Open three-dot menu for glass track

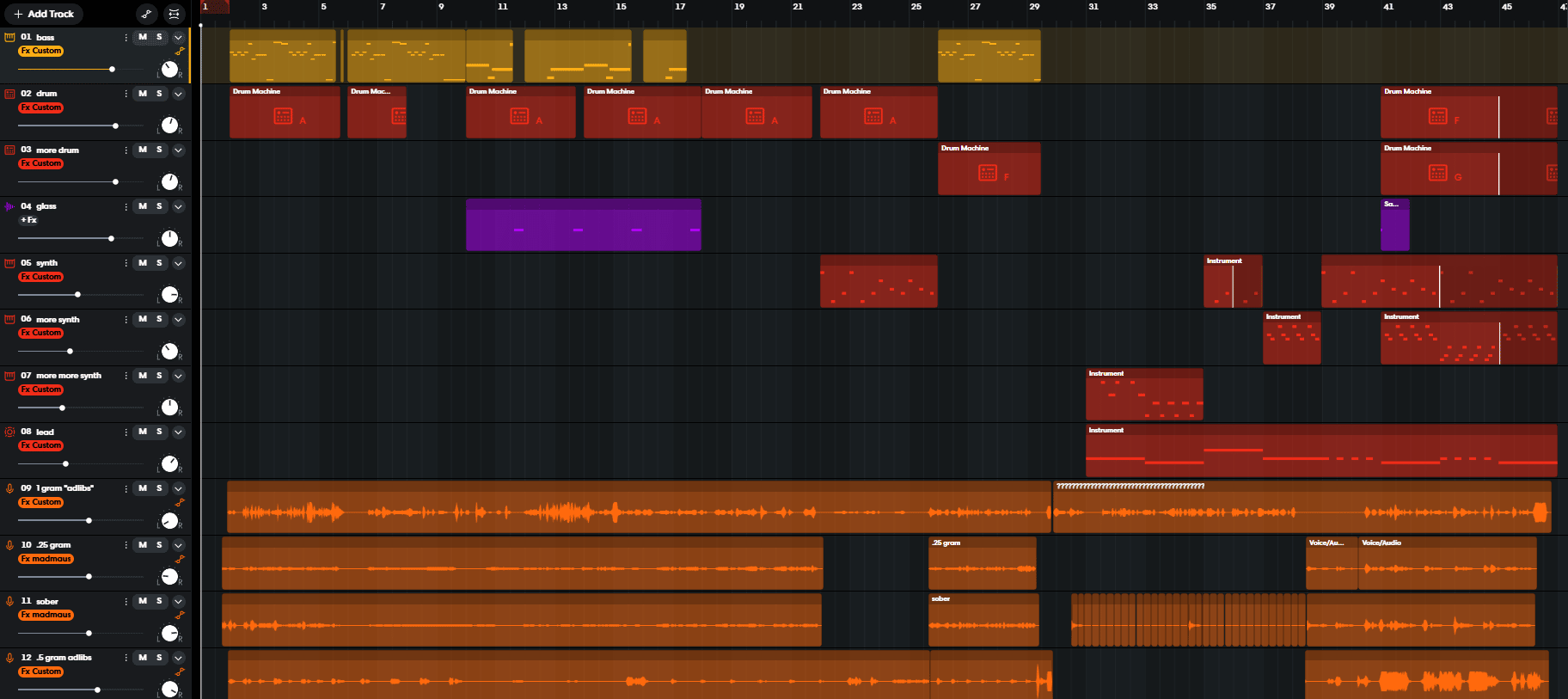126,206
